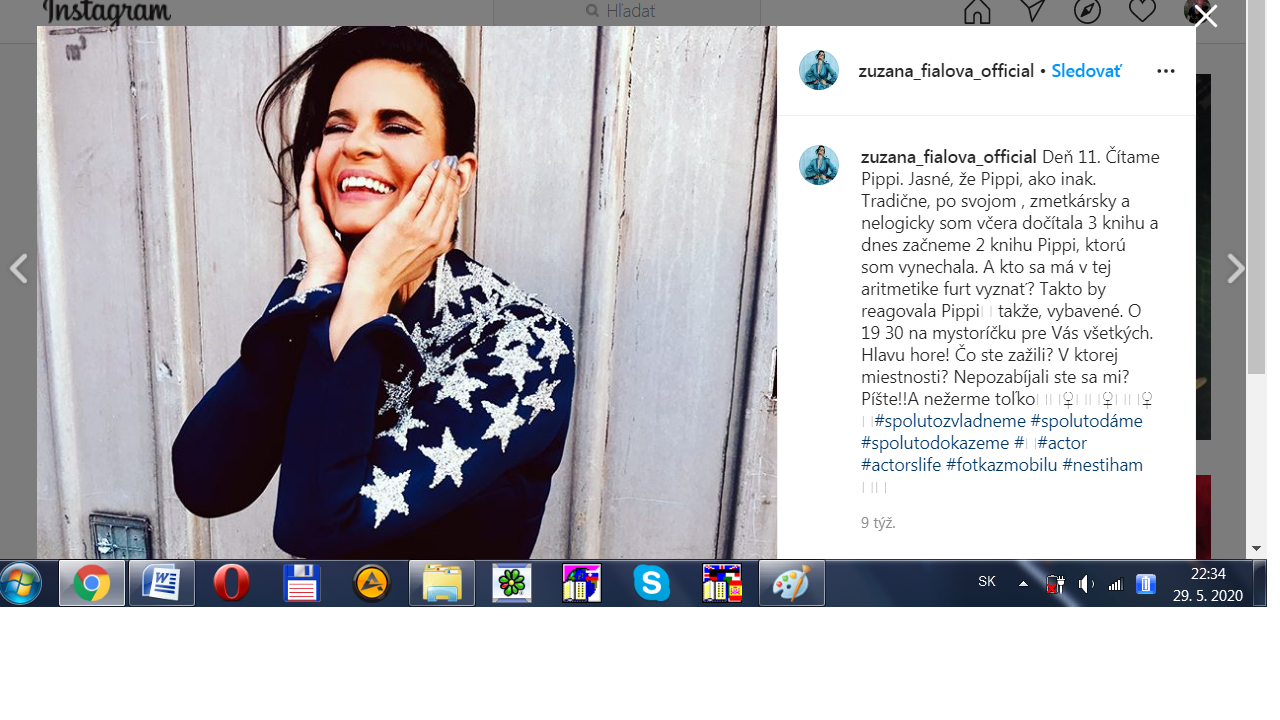Click the browser scrollbar down arrow
Viewport: 1280px width, 720px height.
1257,549
